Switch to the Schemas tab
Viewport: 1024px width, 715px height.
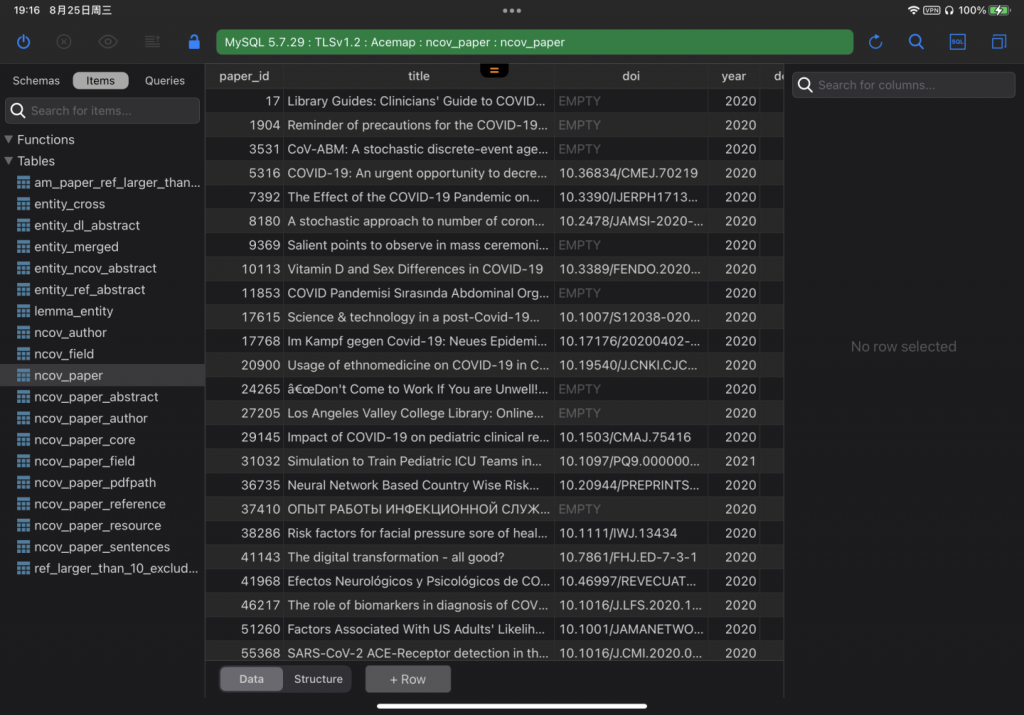(x=36, y=81)
